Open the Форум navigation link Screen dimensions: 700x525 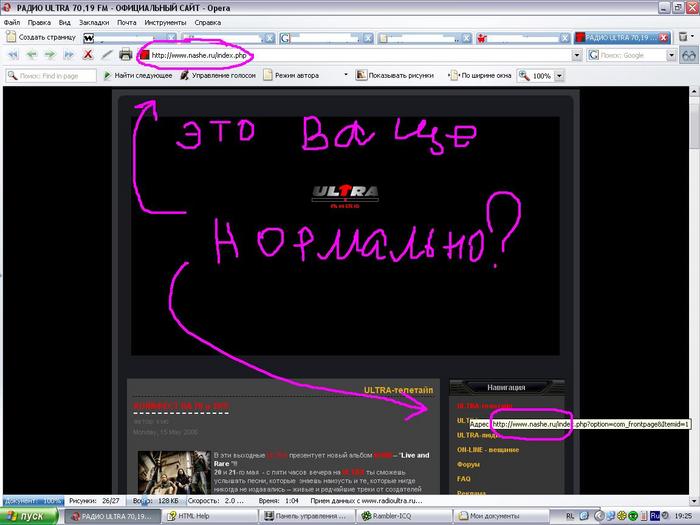click(468, 464)
